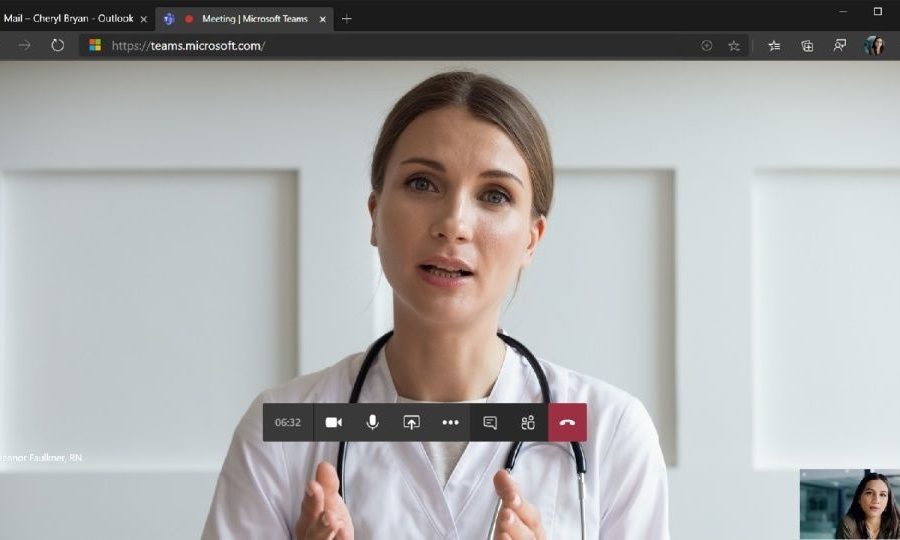Click the forward navigation arrow
The image size is (900, 540).
click(25, 45)
